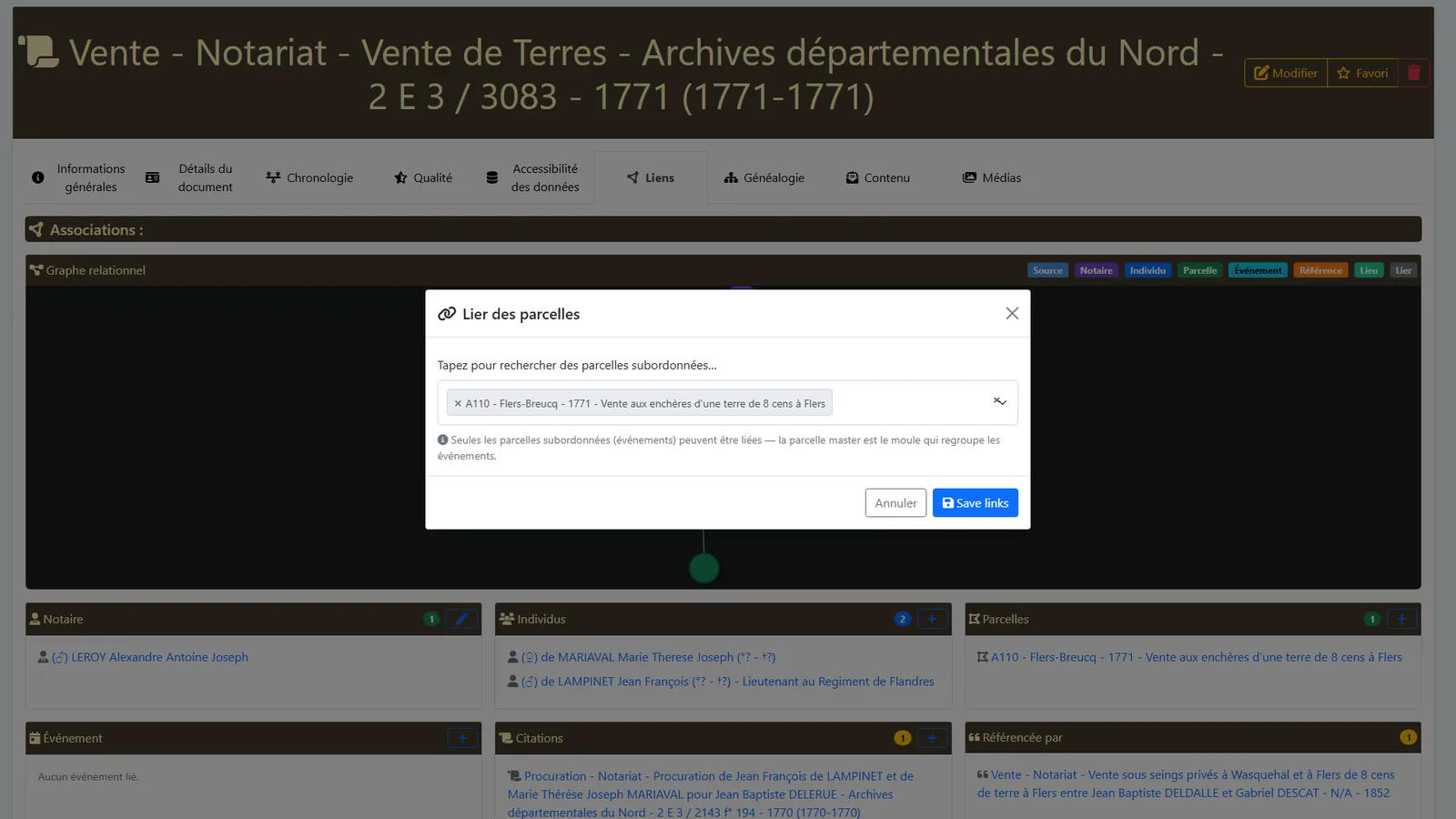The image size is (1456, 819).
Task: Mark document as Favori
Action: pyautogui.click(x=1362, y=73)
